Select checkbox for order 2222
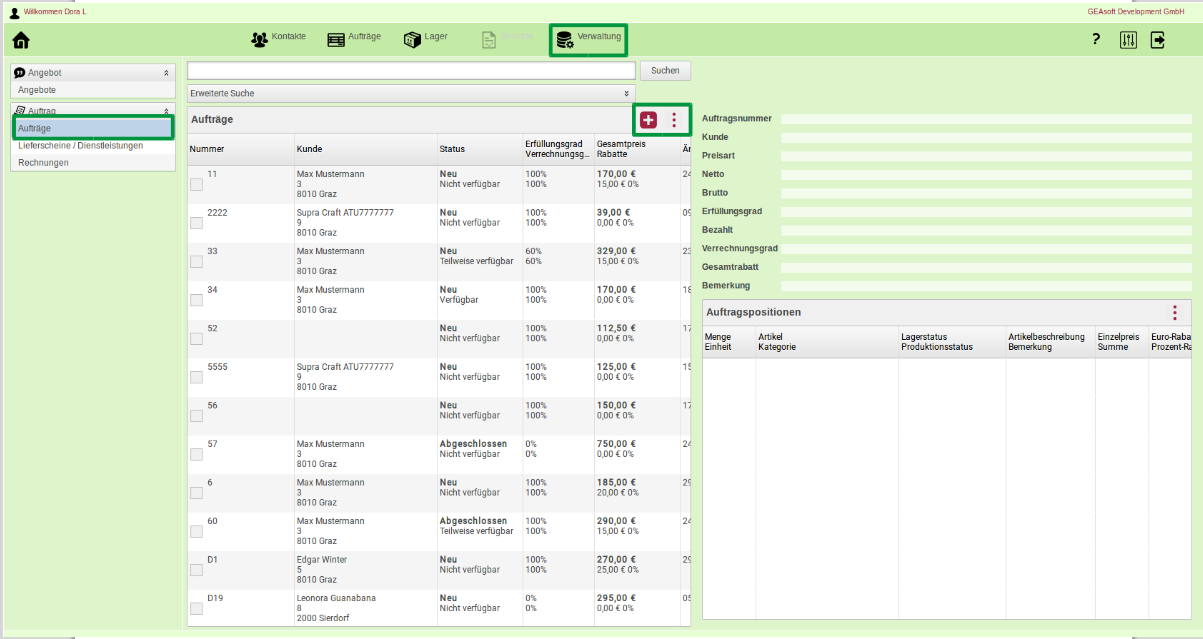Image resolution: width=1203 pixels, height=639 pixels. point(197,223)
